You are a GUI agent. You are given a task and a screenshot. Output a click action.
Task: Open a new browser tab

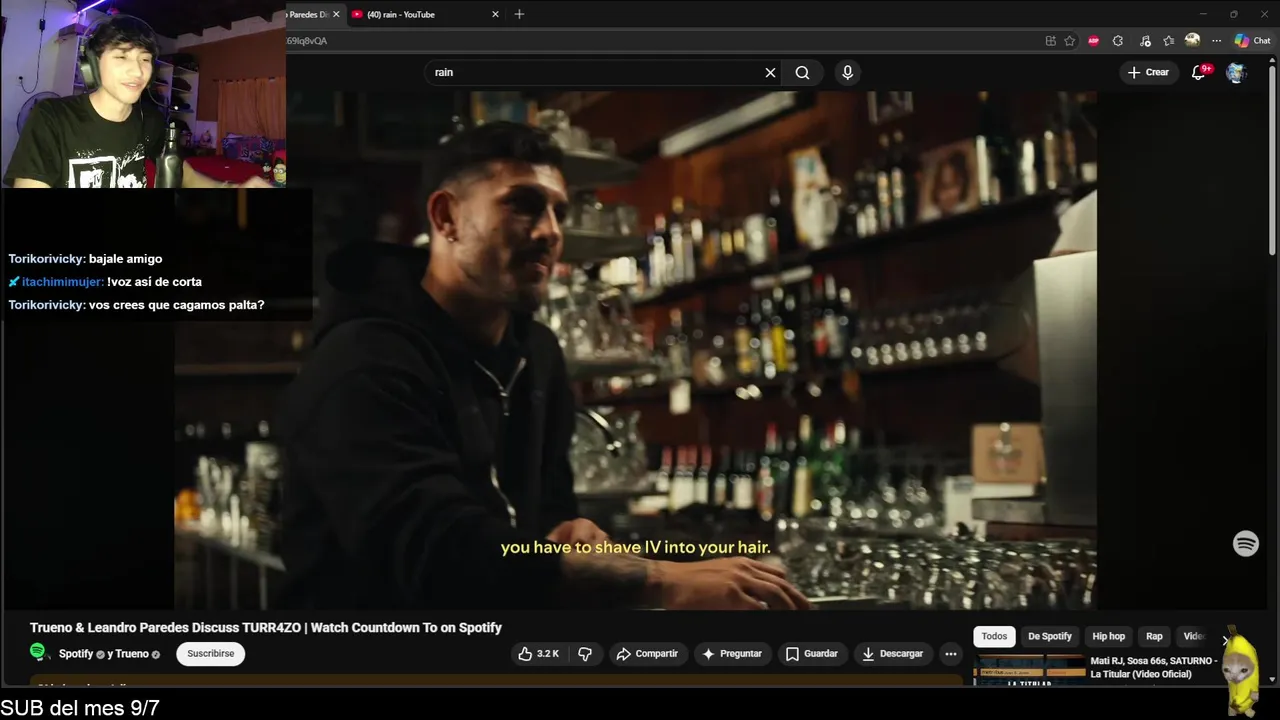(x=519, y=14)
